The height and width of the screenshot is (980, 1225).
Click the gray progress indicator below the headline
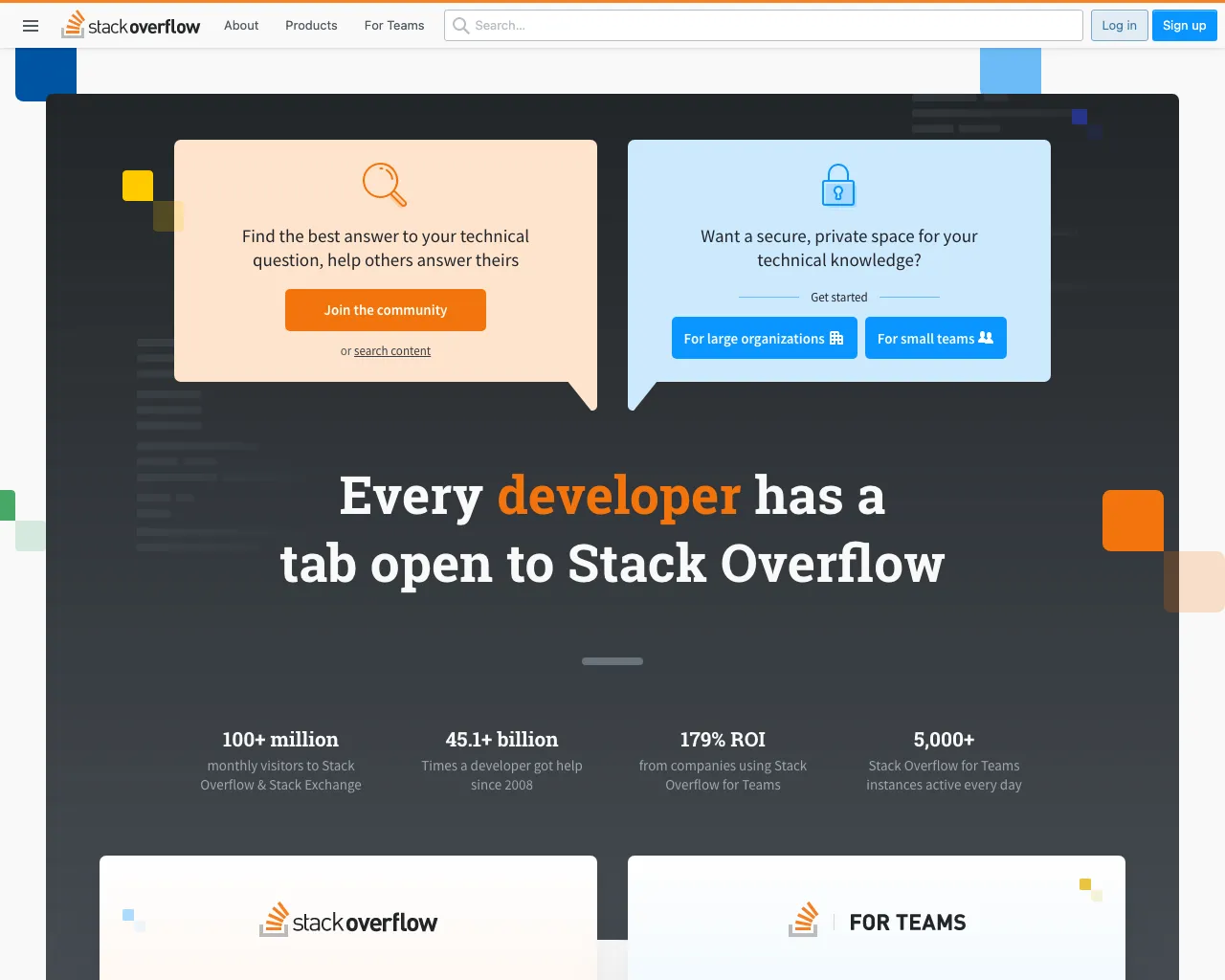(612, 660)
